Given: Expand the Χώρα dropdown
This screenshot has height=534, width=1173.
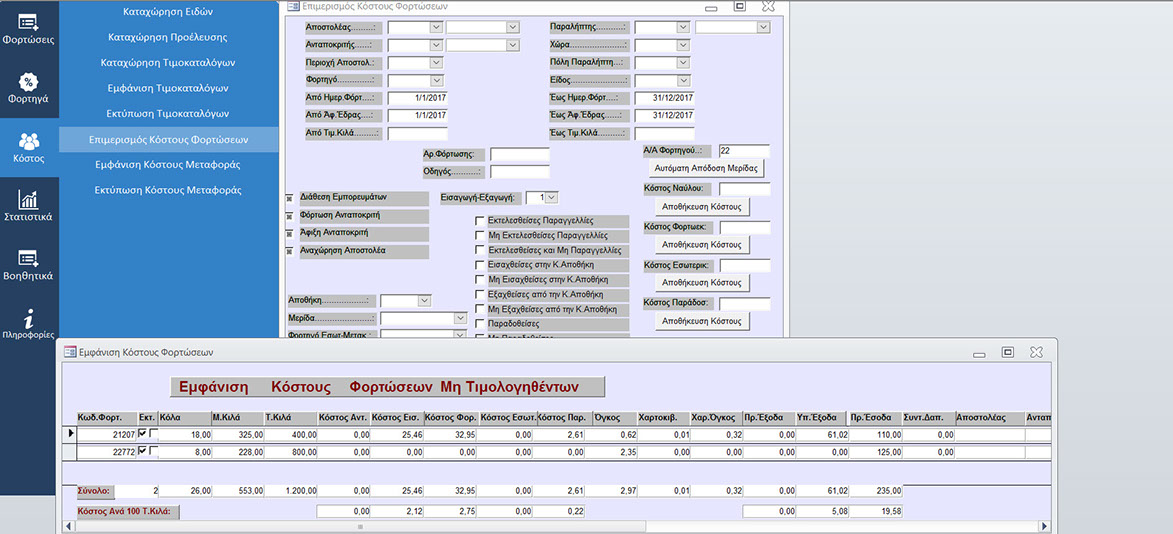Looking at the screenshot, I should point(682,45).
